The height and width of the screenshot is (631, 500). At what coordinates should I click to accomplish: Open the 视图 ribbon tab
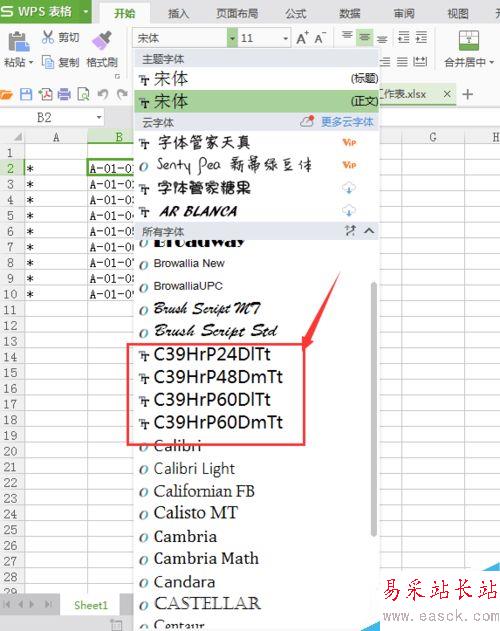pos(458,14)
